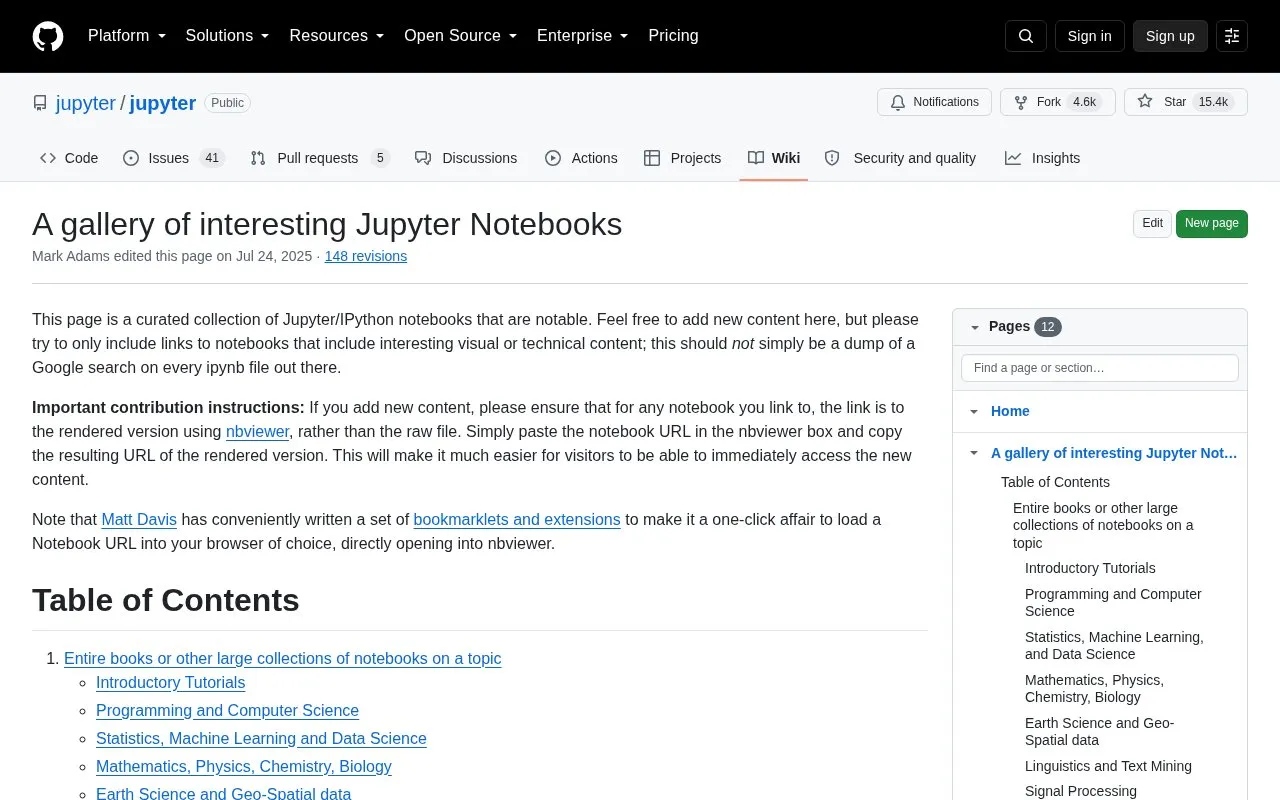The width and height of the screenshot is (1280, 800).
Task: Open the Code tab
Action: coord(69,158)
